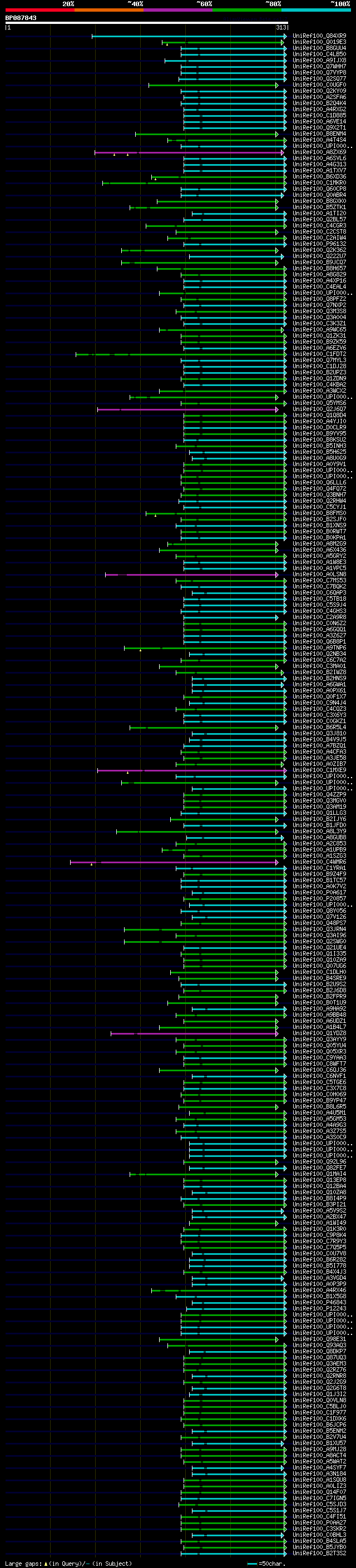Click the query name BP087843
This screenshot has width=356, height=1568.
[21, 18]
